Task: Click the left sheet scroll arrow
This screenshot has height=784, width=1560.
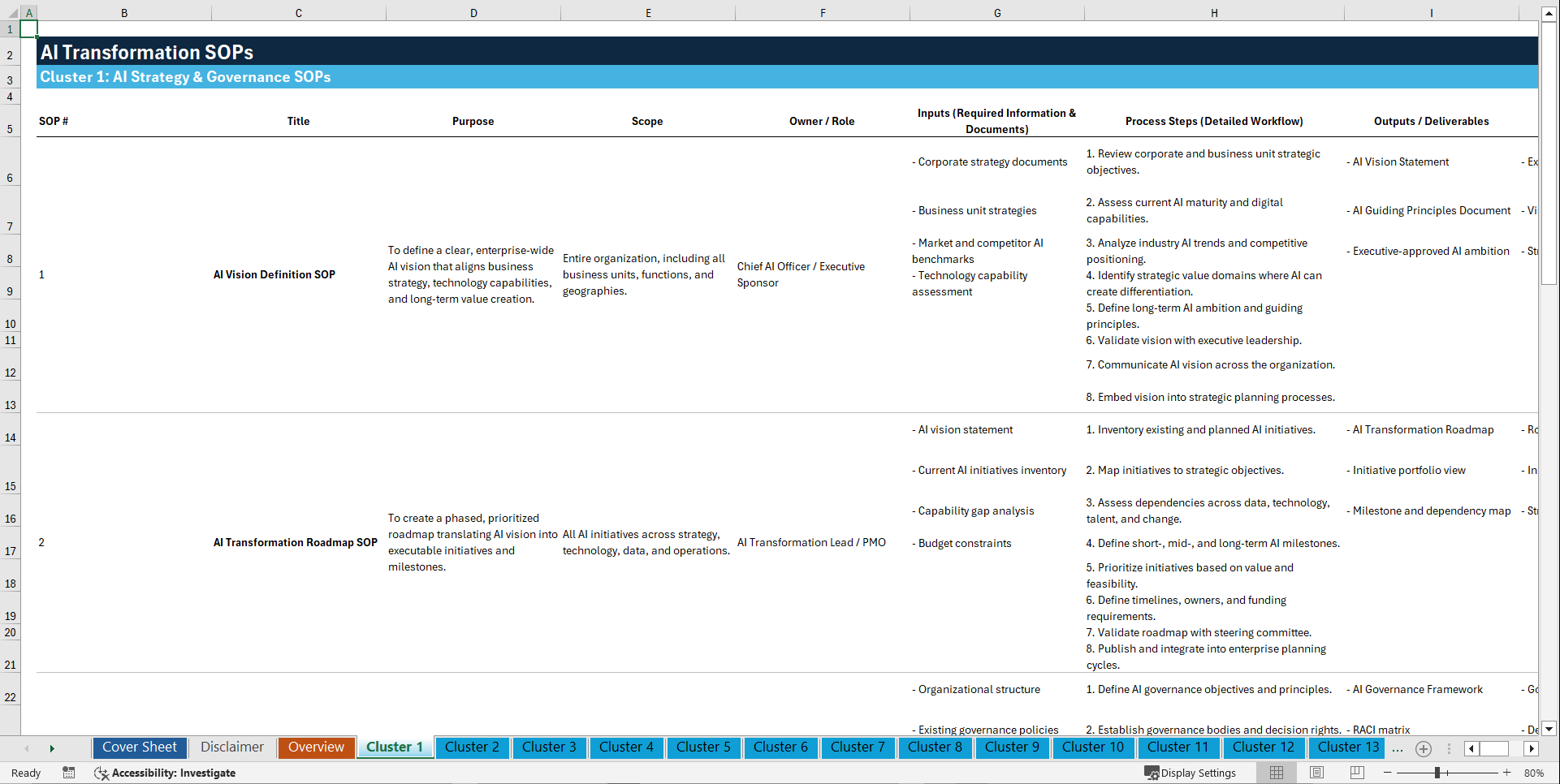Action: 27,748
